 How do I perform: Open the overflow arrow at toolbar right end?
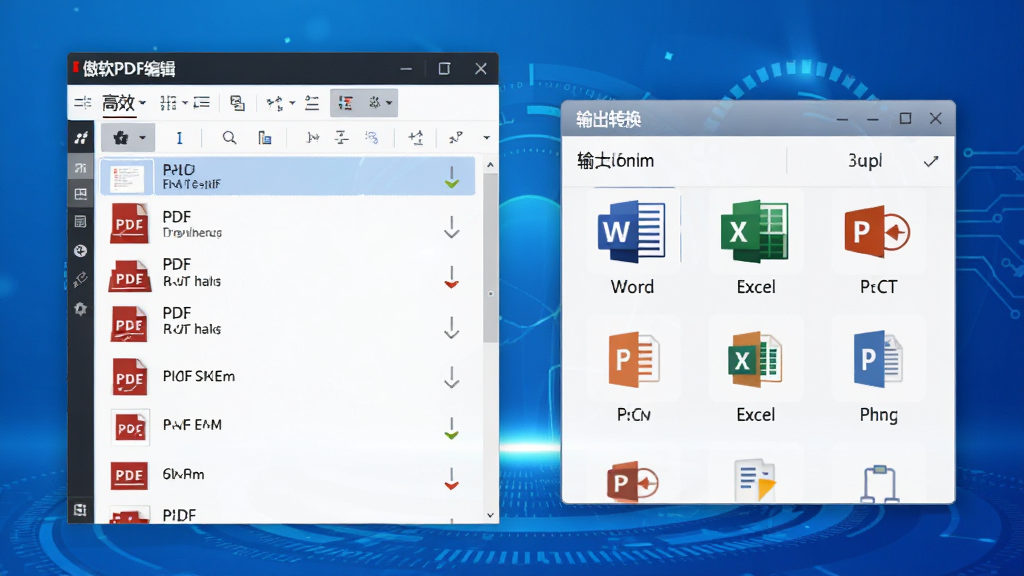pos(487,138)
